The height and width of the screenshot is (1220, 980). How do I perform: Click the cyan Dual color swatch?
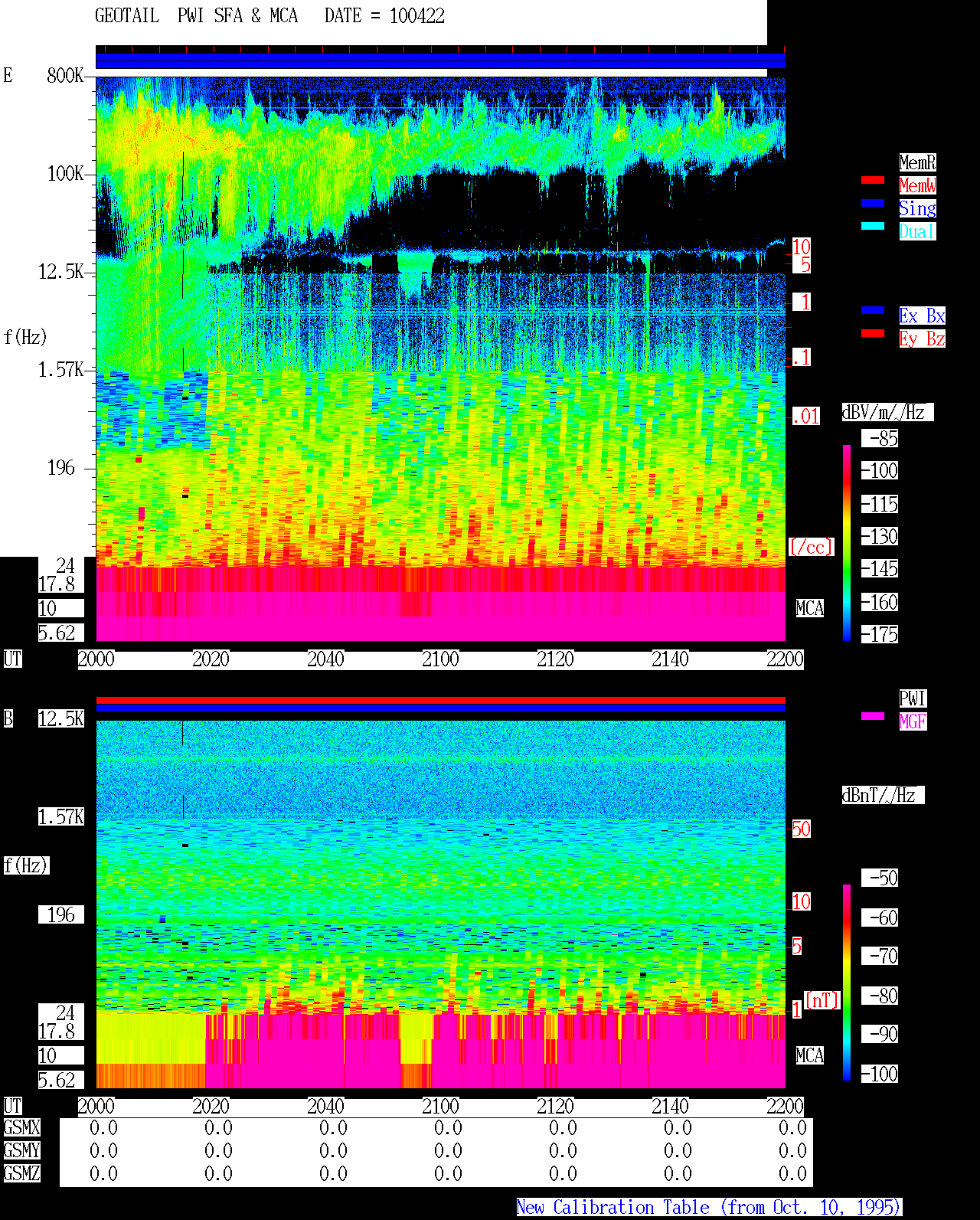873,226
